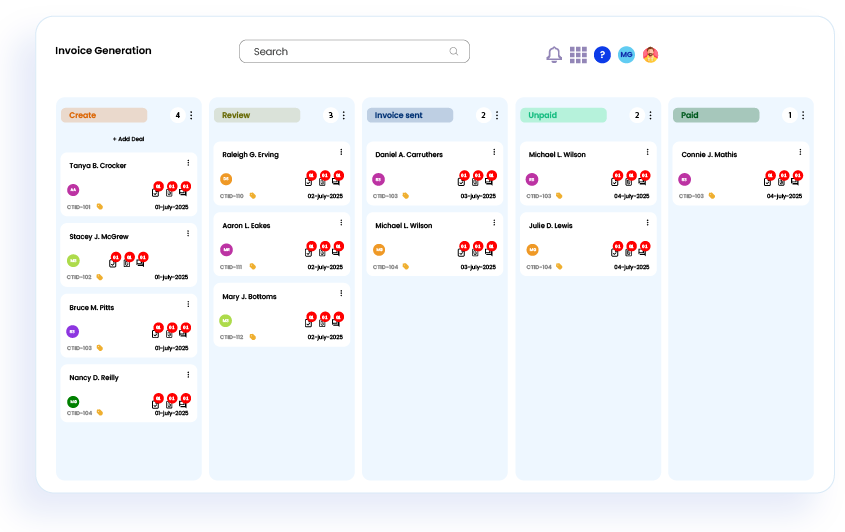Click checklist icon on Stacey J. McGrew card
845x532 pixels.
pos(113,263)
